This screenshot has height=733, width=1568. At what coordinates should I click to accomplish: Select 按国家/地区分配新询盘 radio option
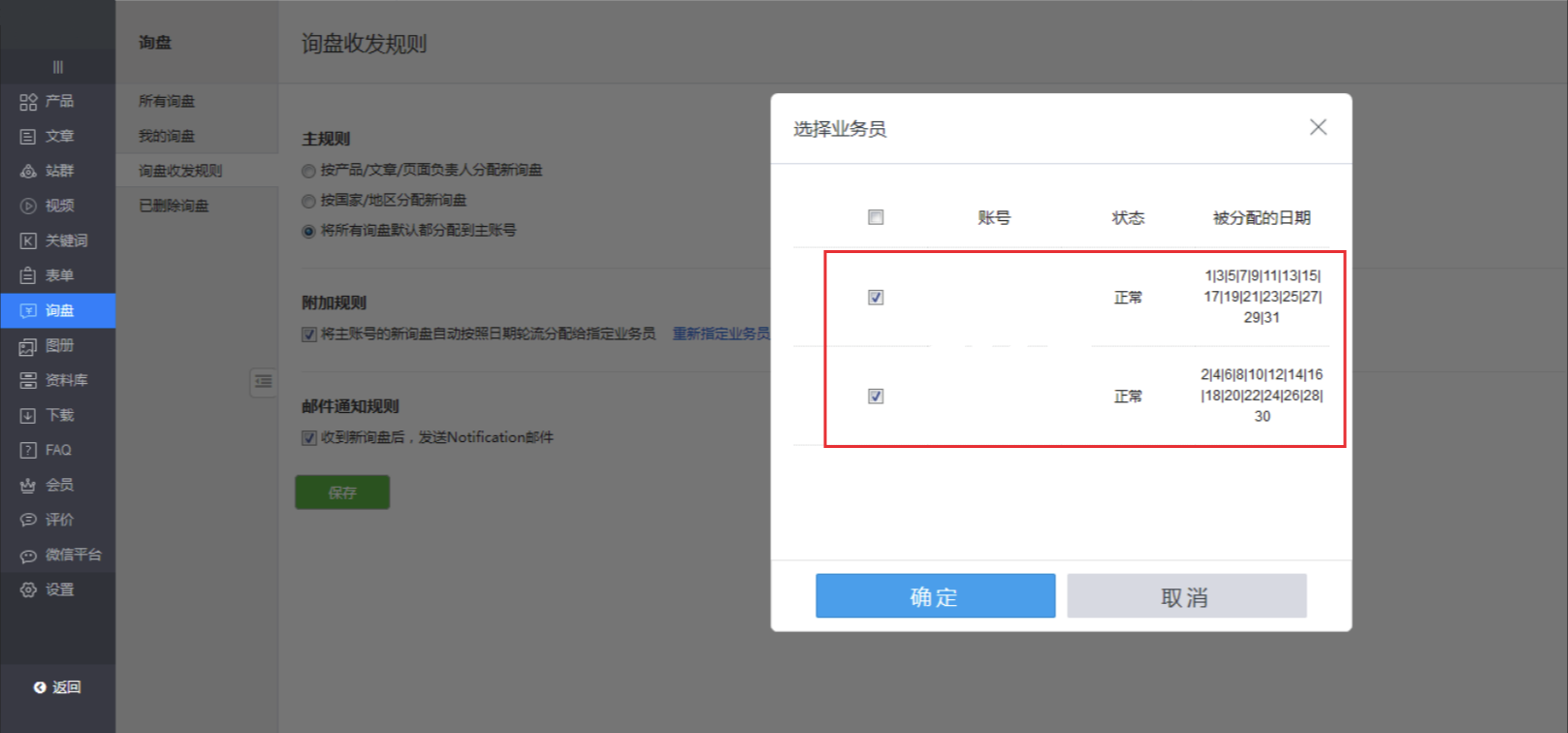coord(308,201)
